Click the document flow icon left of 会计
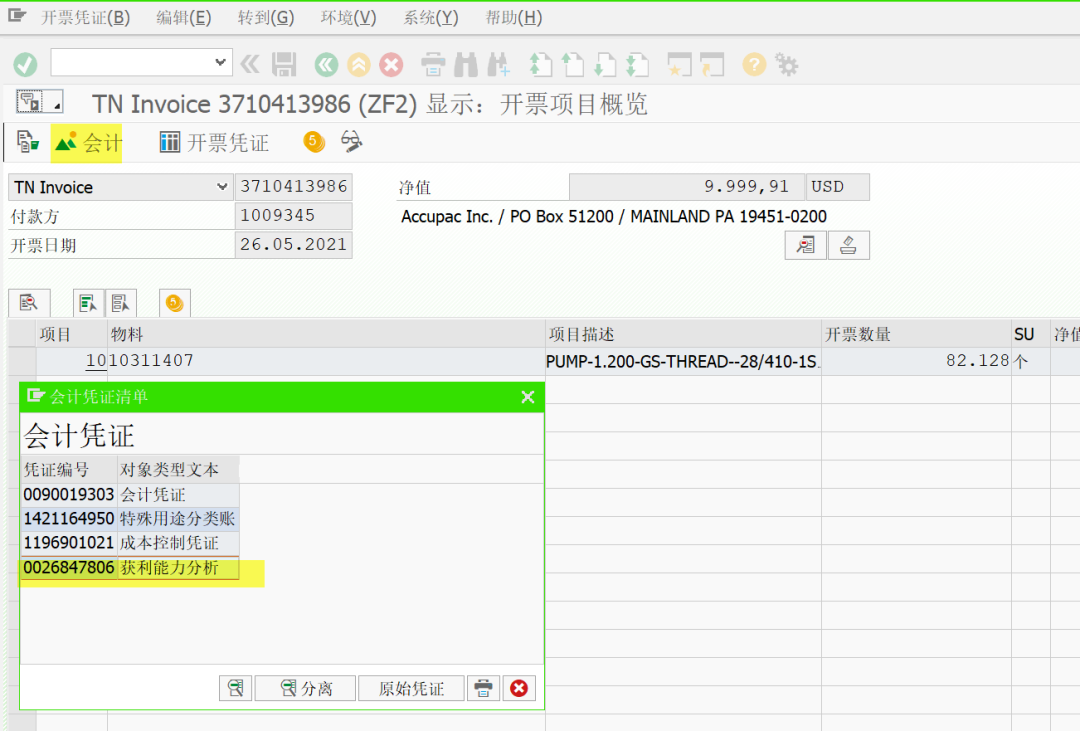Screen dimensions: 1080x731 point(28,142)
